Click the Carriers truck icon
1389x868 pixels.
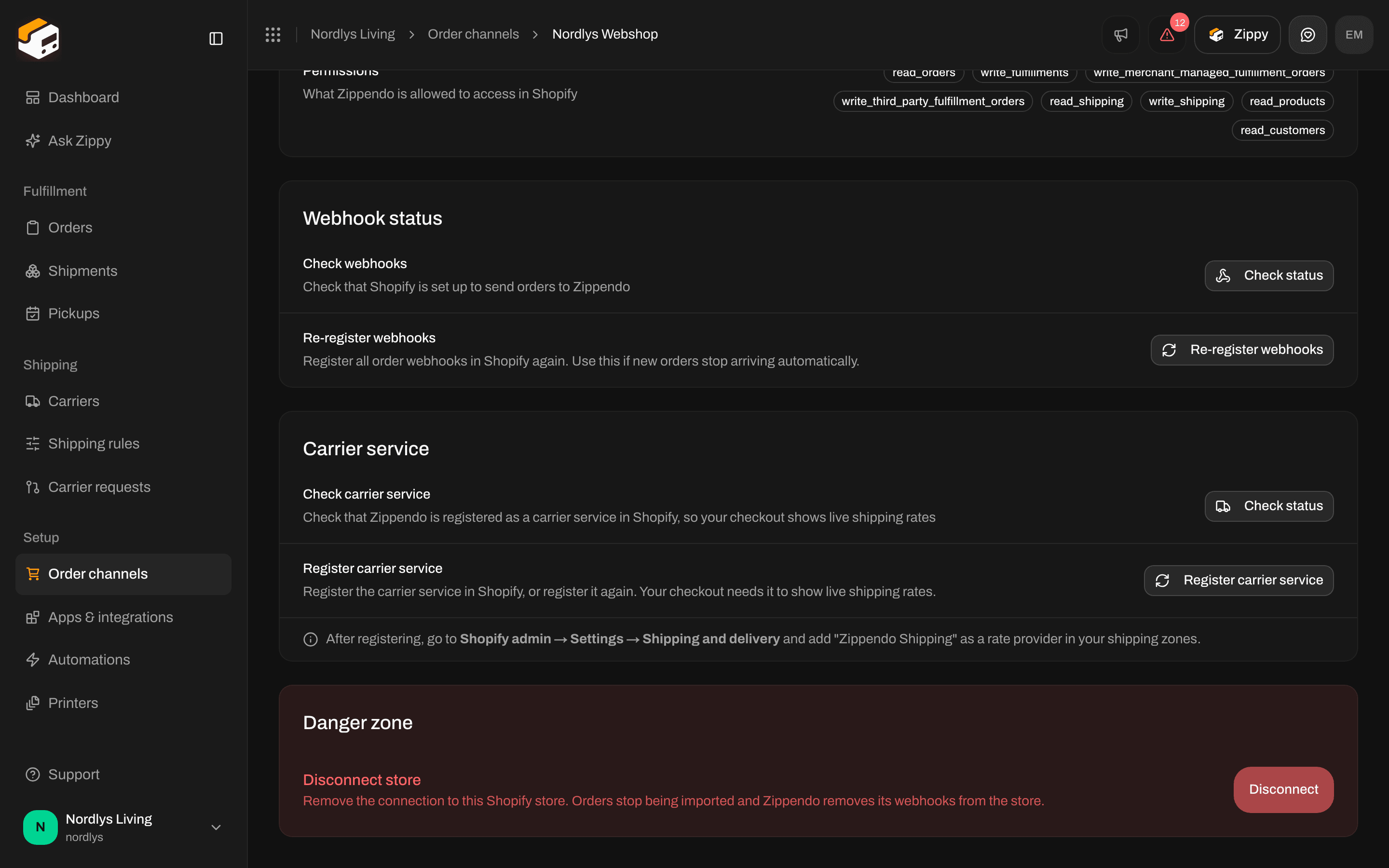click(x=33, y=401)
